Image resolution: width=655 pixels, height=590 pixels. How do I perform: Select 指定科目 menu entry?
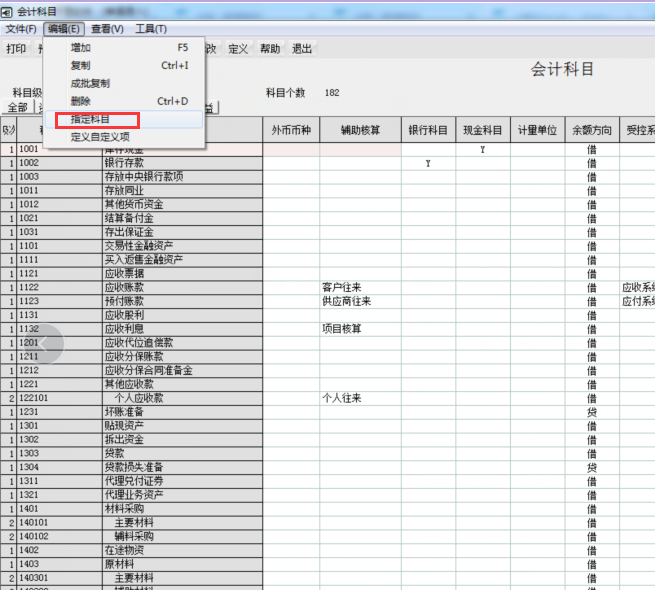click(124, 120)
